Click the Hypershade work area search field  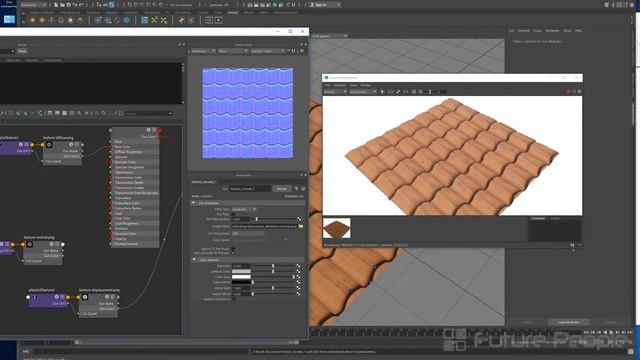[x=149, y=113]
